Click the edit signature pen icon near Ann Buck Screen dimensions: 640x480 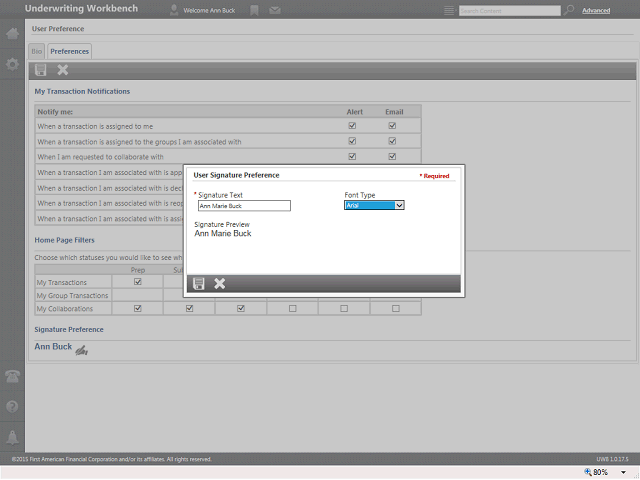[82, 350]
